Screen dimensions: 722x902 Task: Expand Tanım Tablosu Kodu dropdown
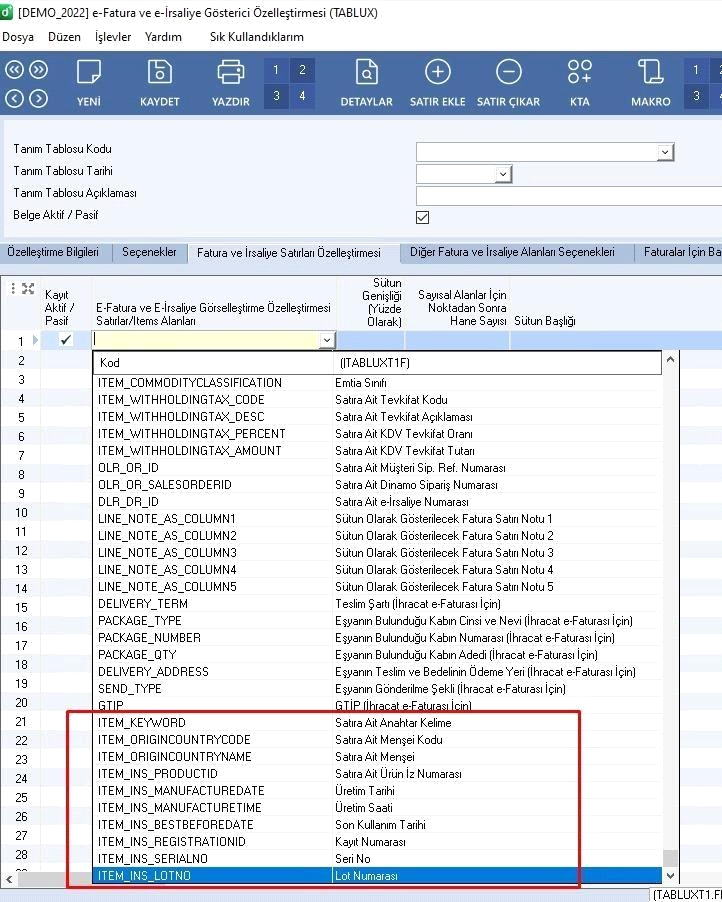[665, 152]
